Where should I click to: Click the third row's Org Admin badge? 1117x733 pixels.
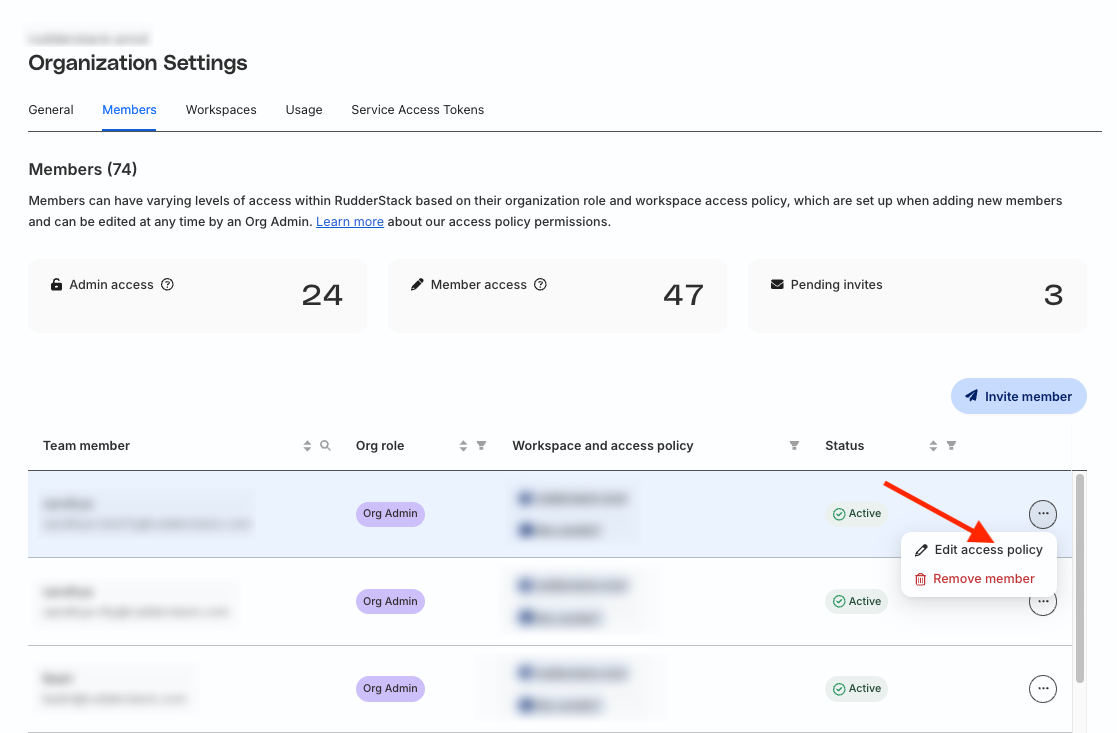tap(390, 689)
